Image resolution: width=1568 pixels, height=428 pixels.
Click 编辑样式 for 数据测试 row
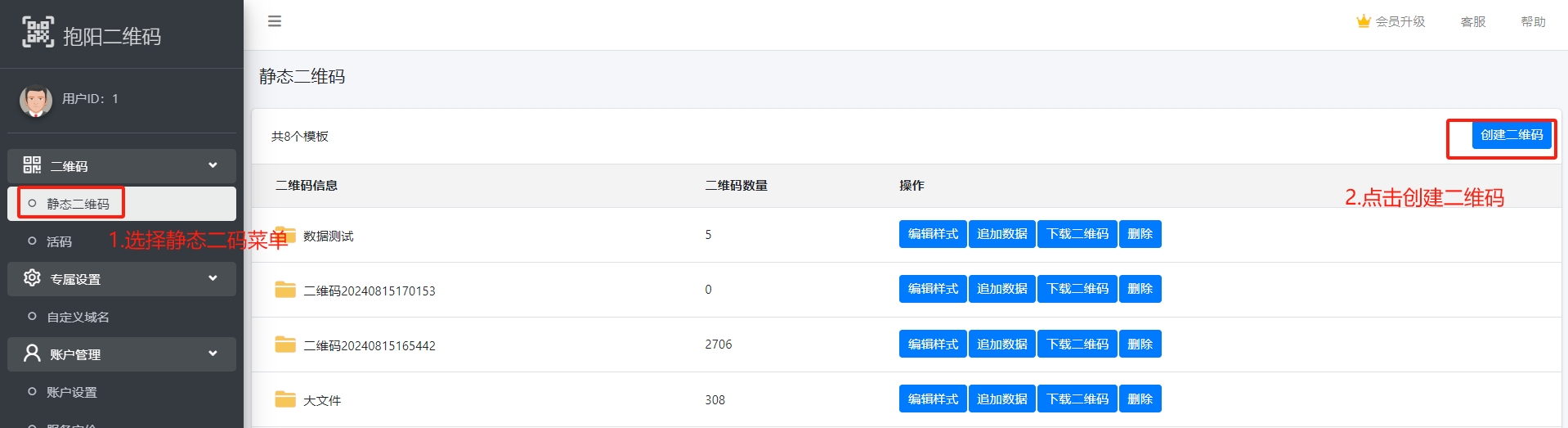(933, 234)
